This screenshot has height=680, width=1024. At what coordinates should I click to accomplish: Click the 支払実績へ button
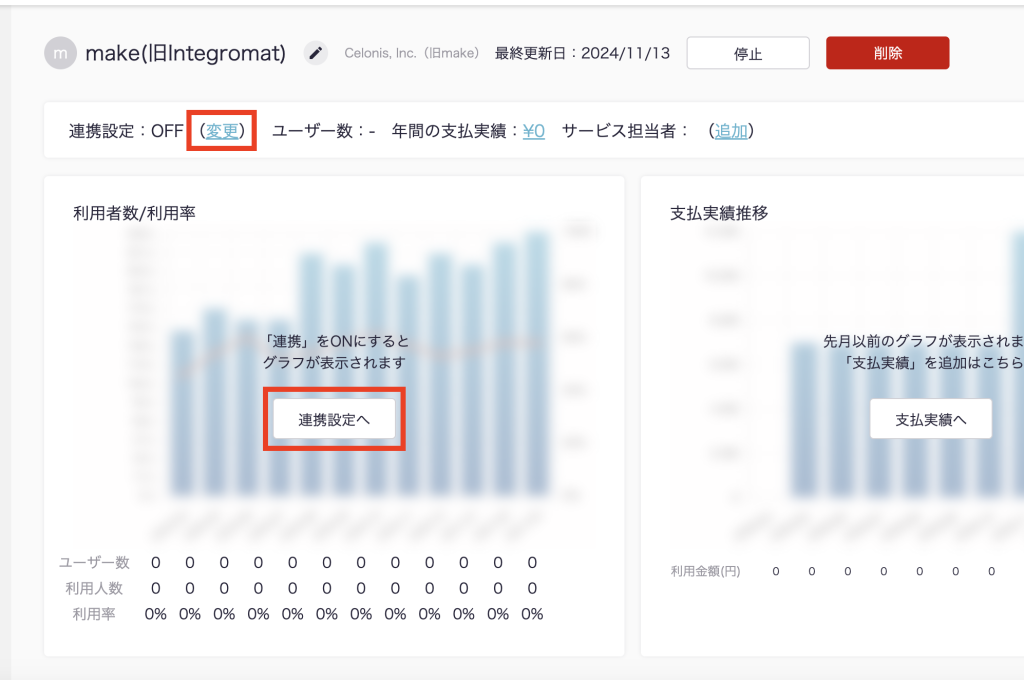[x=930, y=419]
